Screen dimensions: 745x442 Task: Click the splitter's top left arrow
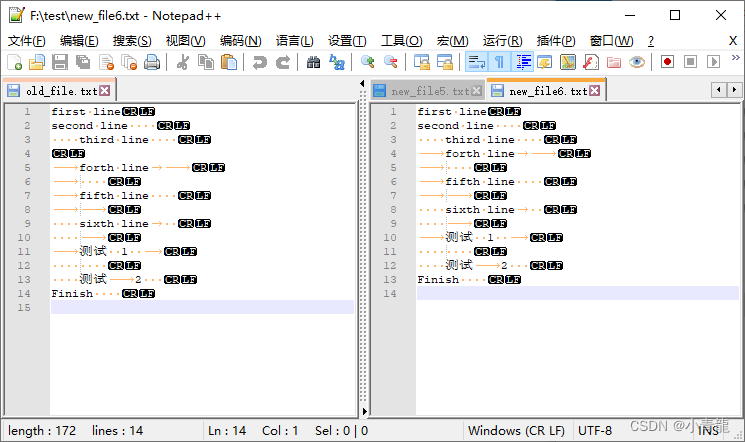(x=363, y=84)
